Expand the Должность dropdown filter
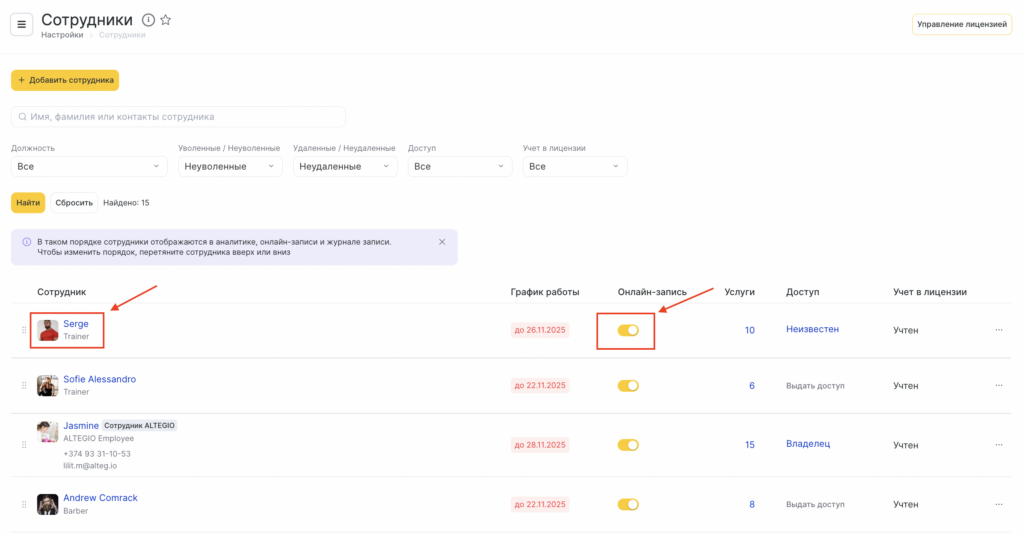The height and width of the screenshot is (534, 1024). [x=88, y=166]
